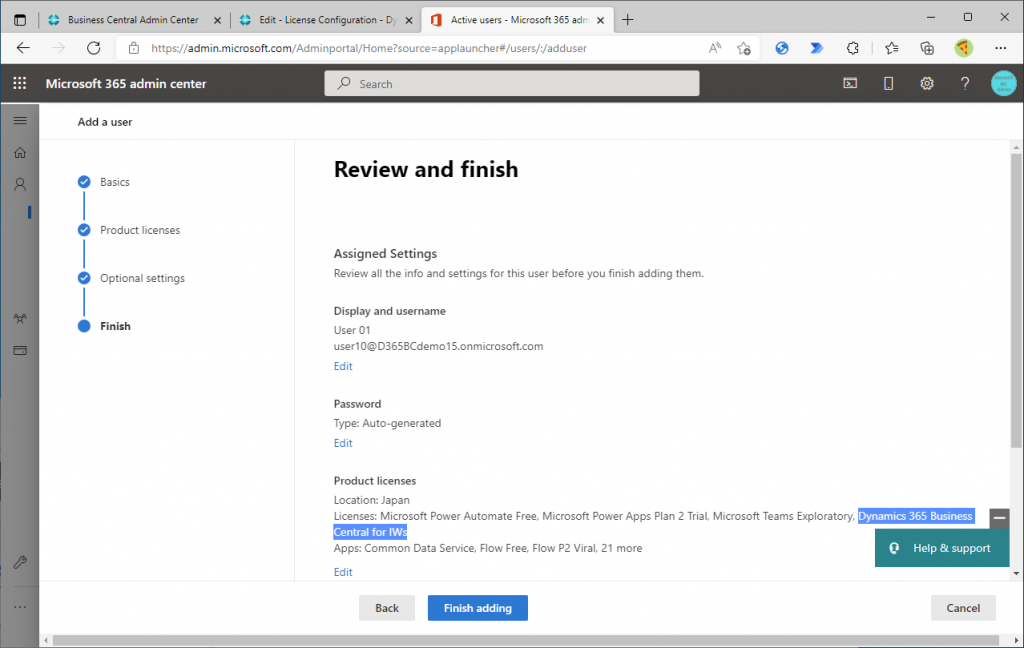Image resolution: width=1024 pixels, height=648 pixels.
Task: Open a new browser tab
Action: 628,20
